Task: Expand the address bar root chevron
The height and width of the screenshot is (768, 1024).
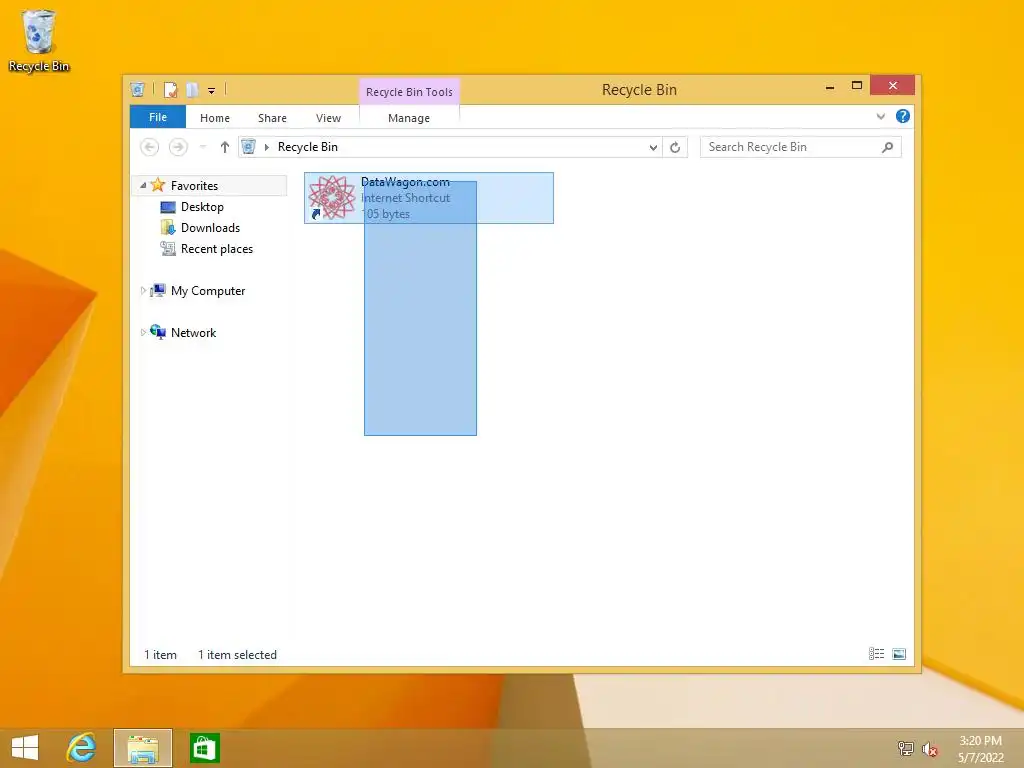Action: pyautogui.click(x=266, y=147)
